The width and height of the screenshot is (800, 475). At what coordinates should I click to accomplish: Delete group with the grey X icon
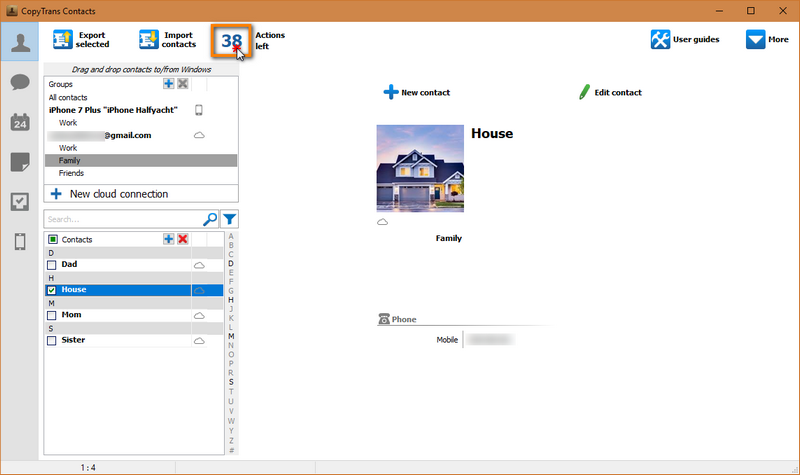183,84
